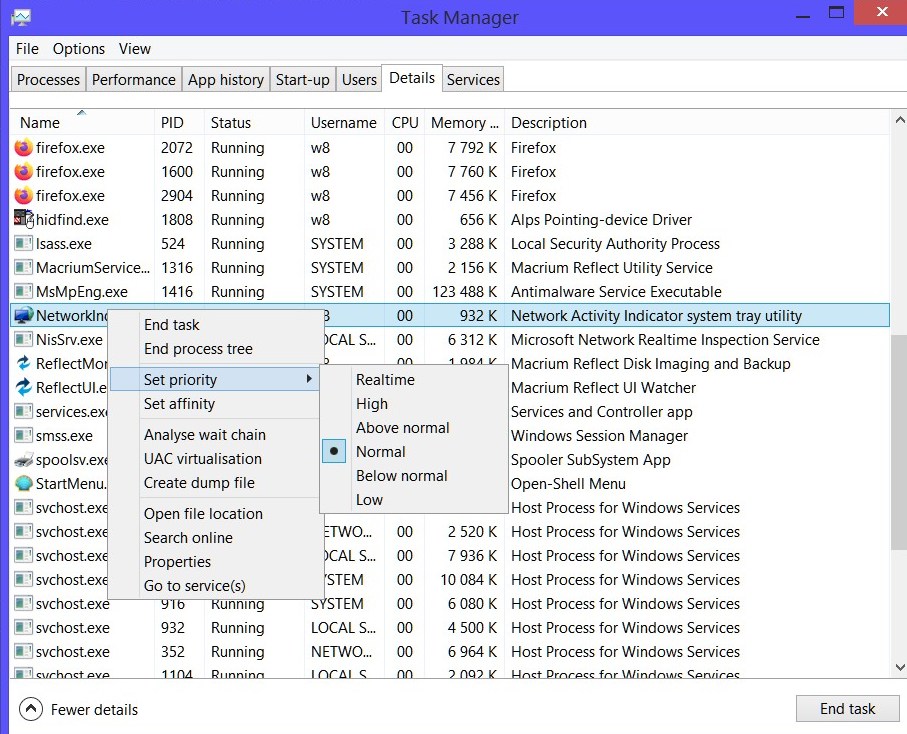The width and height of the screenshot is (907, 734).
Task: Click the Firefox icon for PID 2072
Action: point(23,148)
